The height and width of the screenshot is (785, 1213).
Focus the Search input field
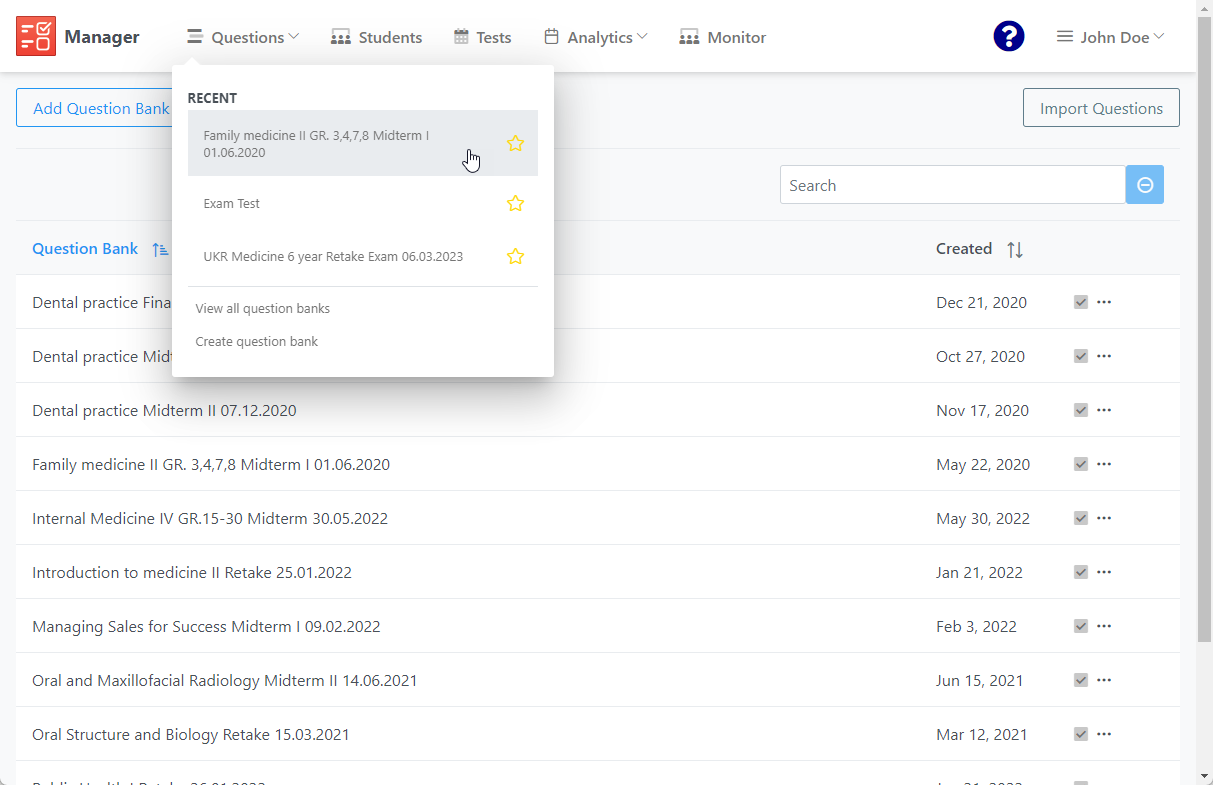pos(951,185)
